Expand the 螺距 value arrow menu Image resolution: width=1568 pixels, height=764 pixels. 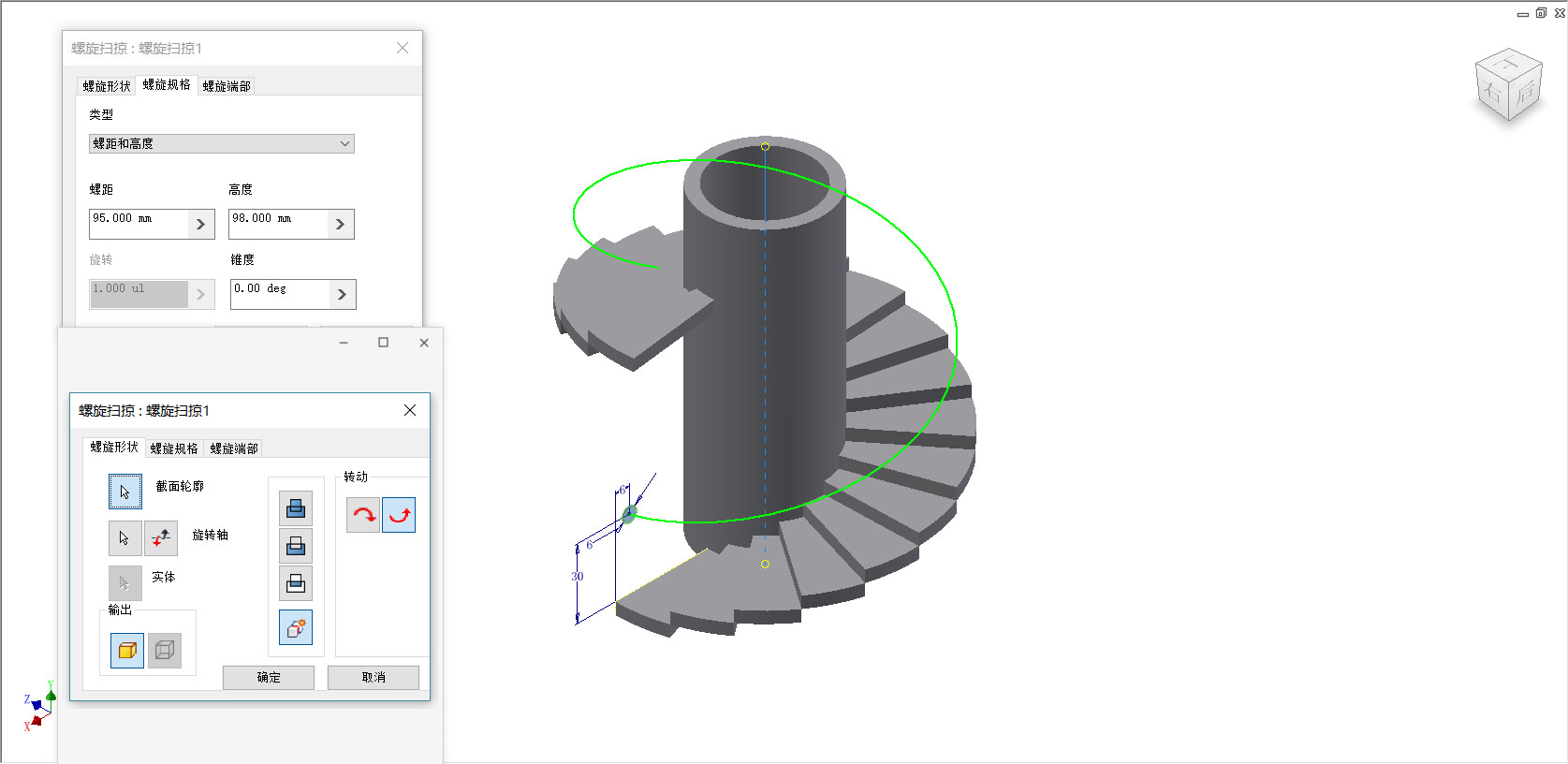(200, 224)
